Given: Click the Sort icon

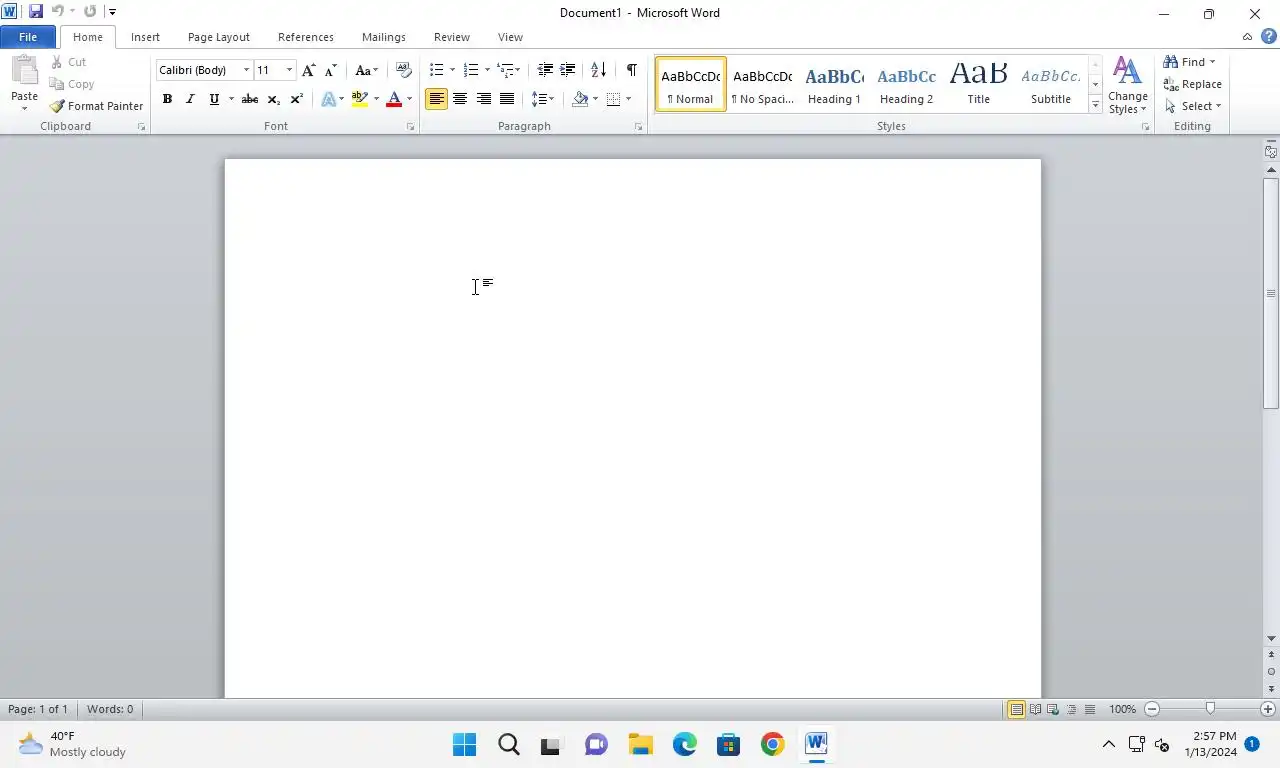Looking at the screenshot, I should tap(598, 70).
